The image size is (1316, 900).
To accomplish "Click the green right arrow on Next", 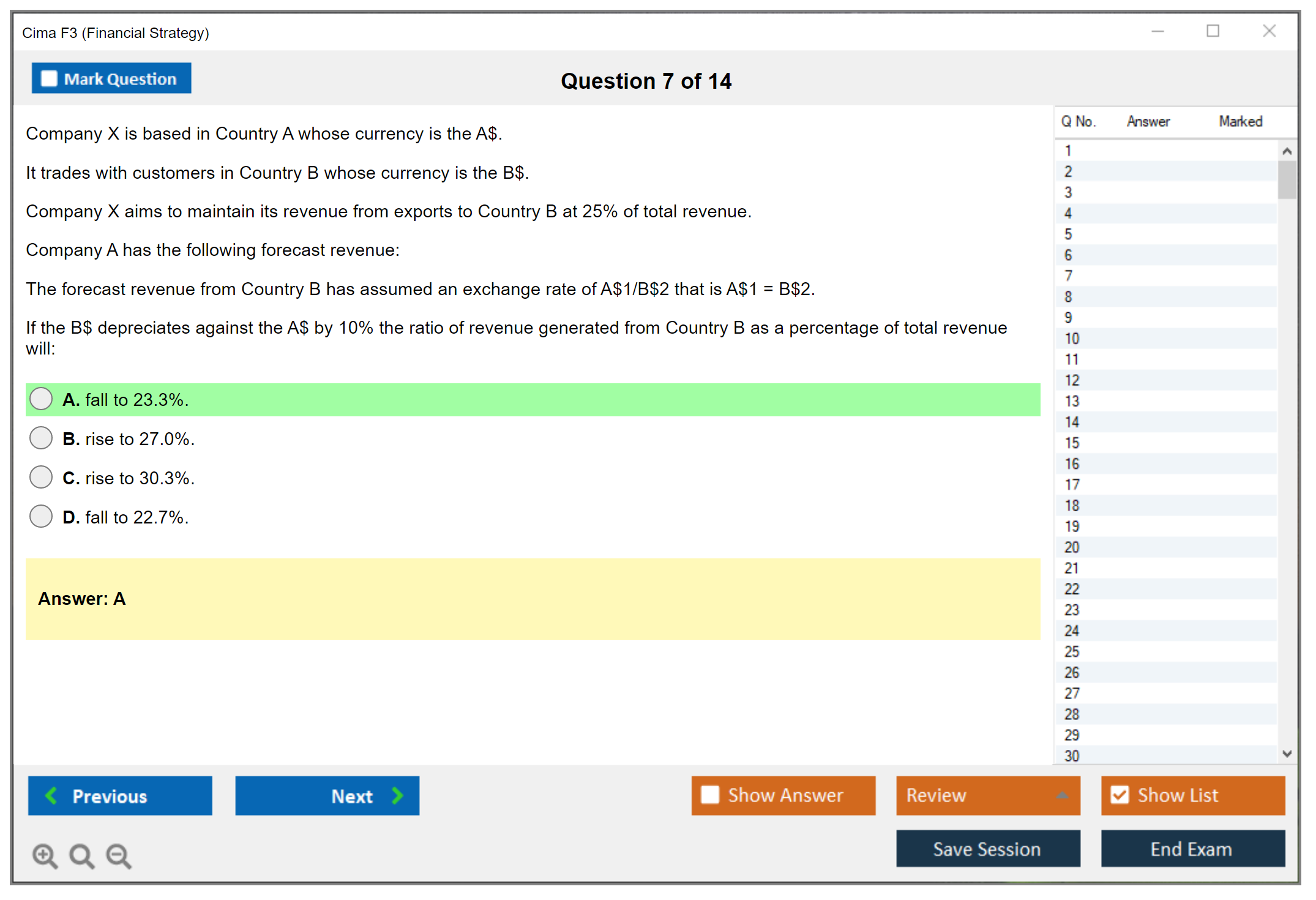I will [398, 795].
